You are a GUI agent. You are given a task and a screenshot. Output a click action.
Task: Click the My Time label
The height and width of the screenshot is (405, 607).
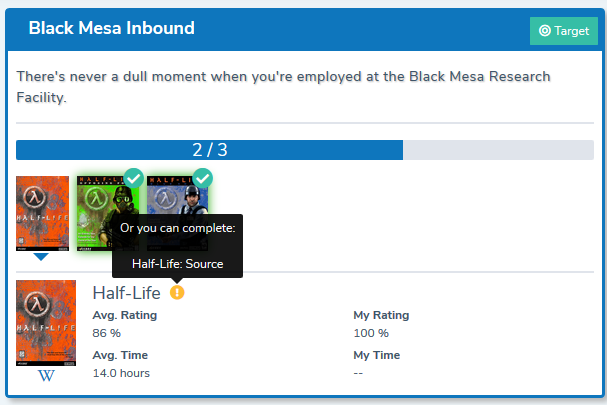[x=377, y=355]
